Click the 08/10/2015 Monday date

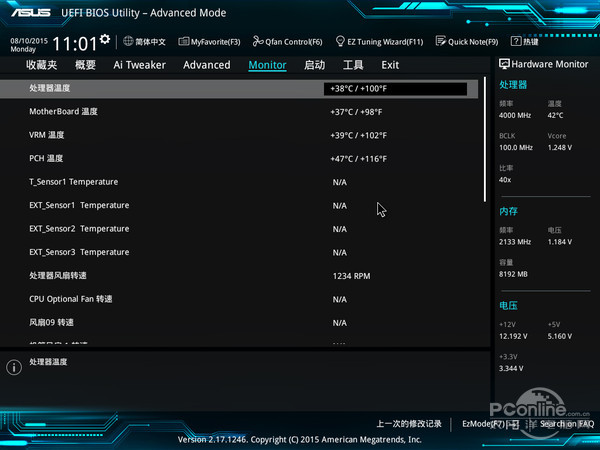click(x=29, y=45)
